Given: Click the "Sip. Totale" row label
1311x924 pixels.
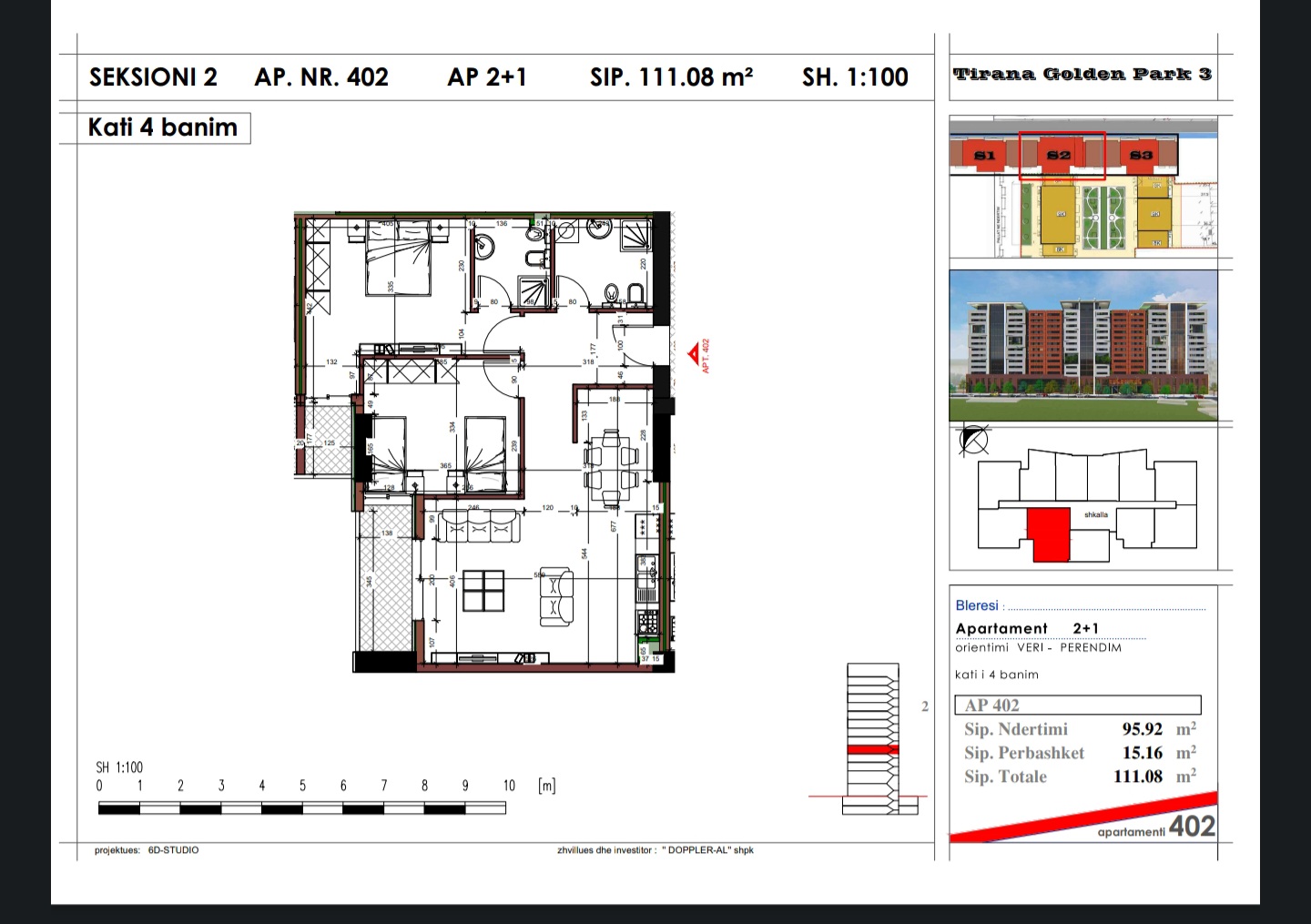Looking at the screenshot, I should [1006, 777].
